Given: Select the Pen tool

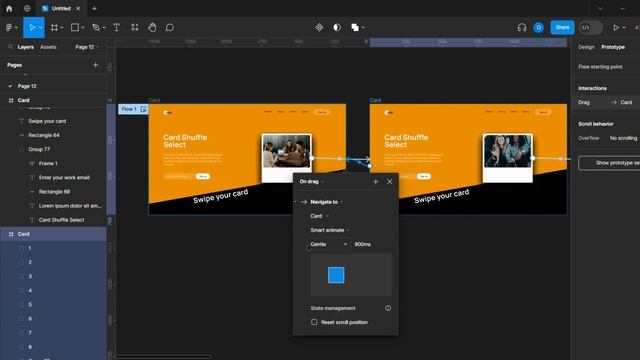Looking at the screenshot, I should coord(96,27).
